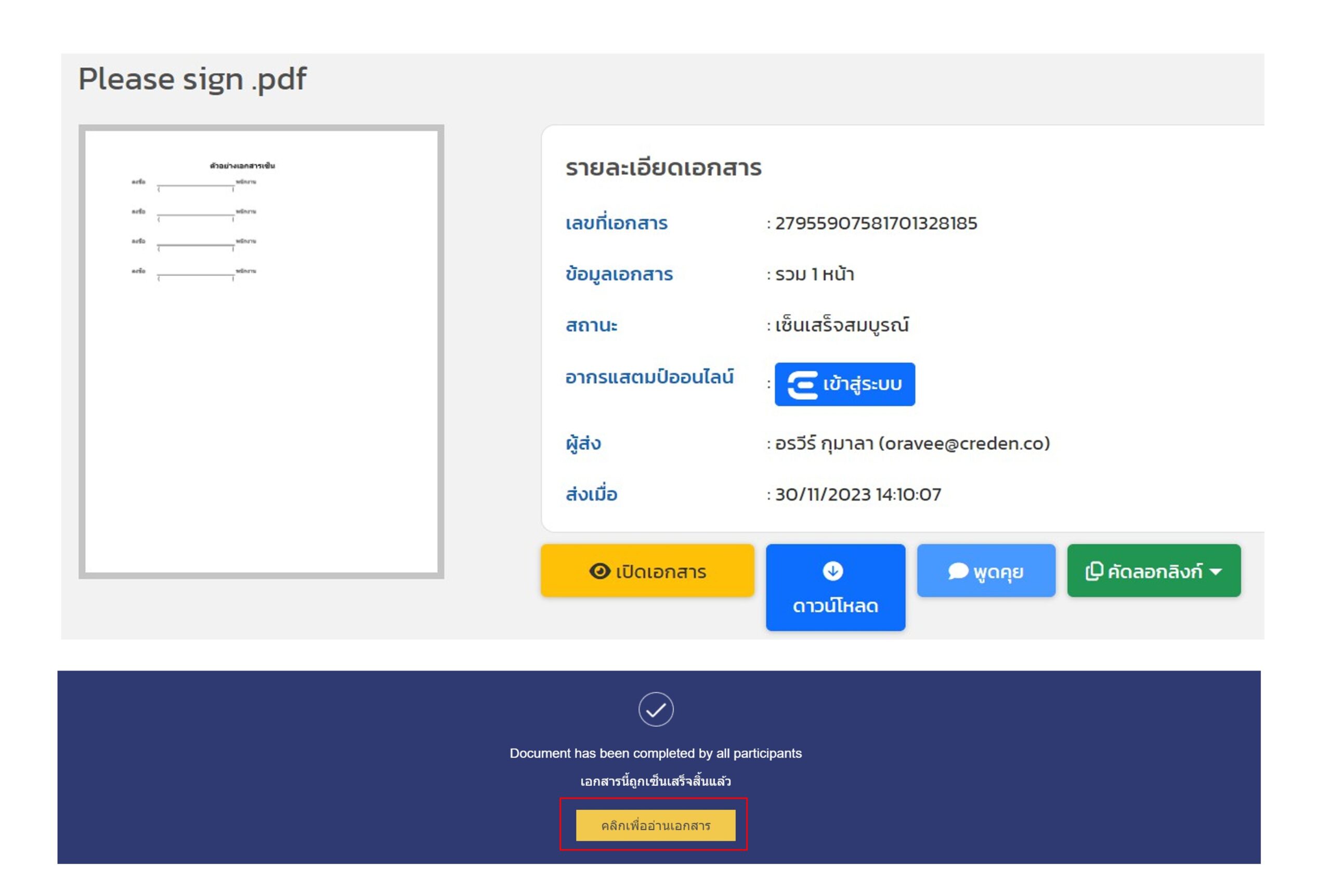The image size is (1331, 896).
Task: Click the white logo icon on the เข้าสู่ระบบ button
Action: tap(802, 385)
